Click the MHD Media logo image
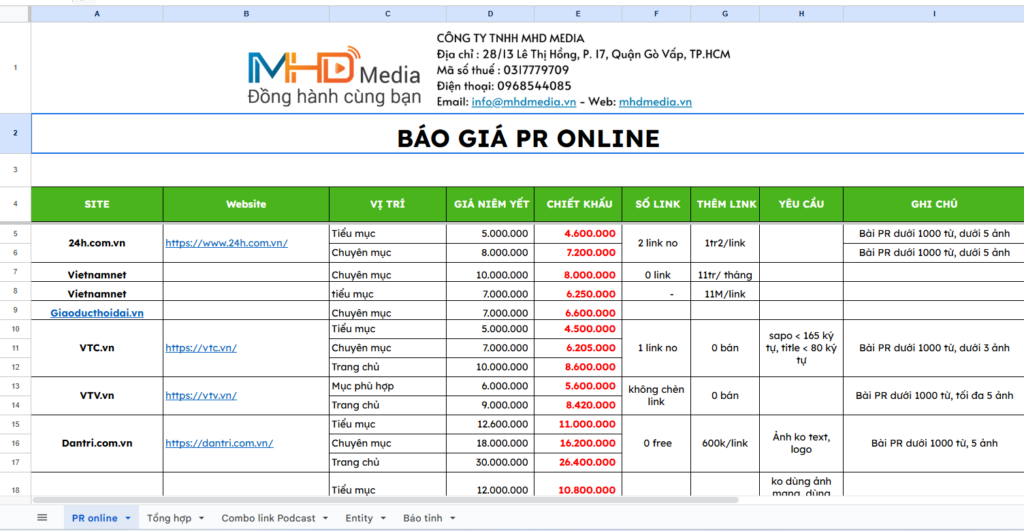Screen dimensions: 1024x531 [x=334, y=77]
